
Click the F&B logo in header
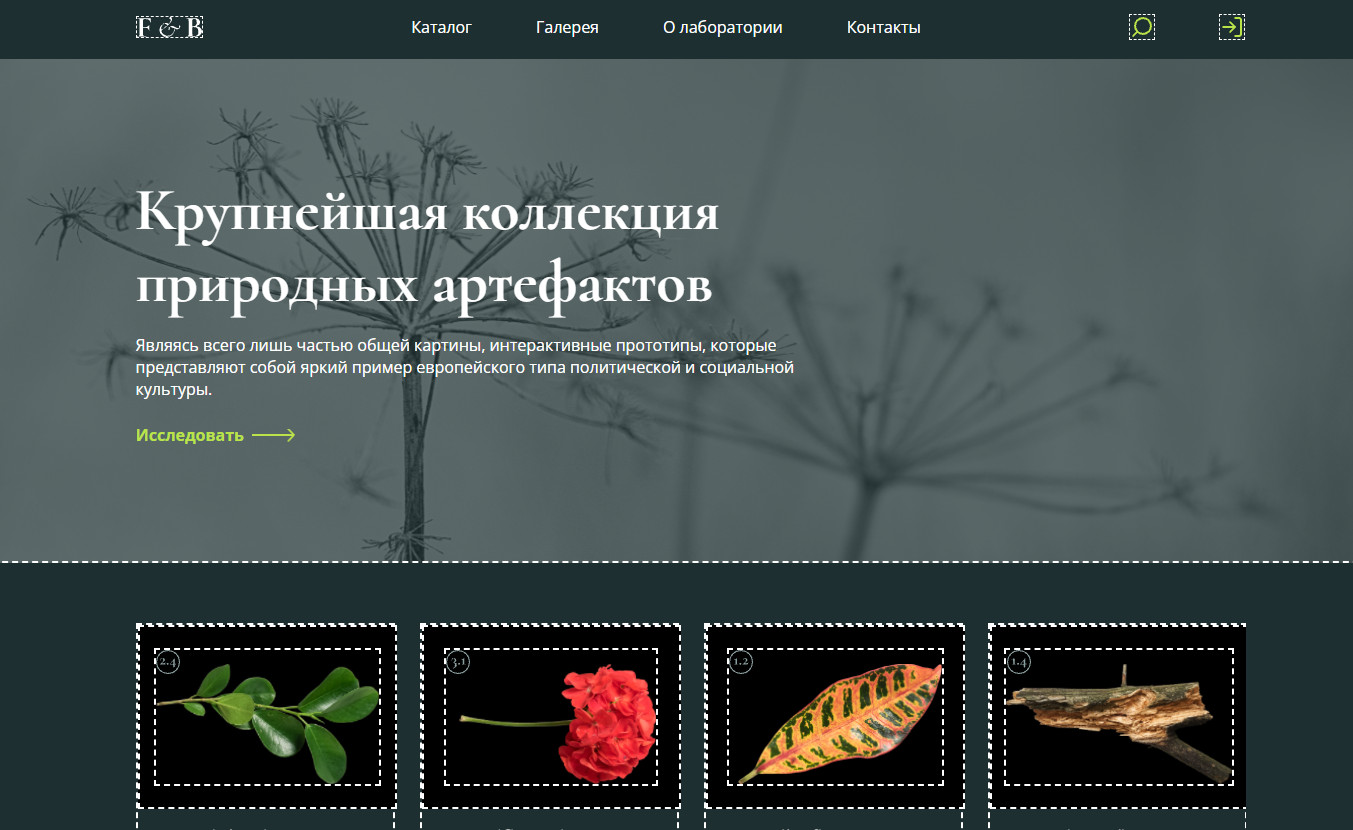[169, 28]
